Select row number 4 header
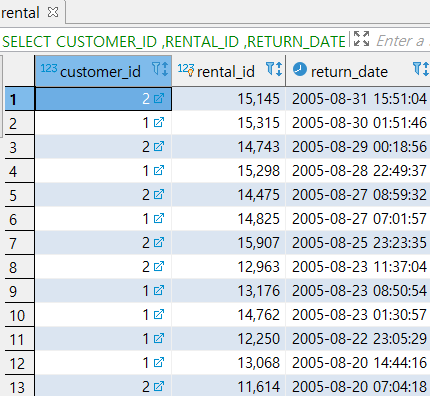Image resolution: width=430 pixels, height=396 pixels. pyautogui.click(x=19, y=171)
